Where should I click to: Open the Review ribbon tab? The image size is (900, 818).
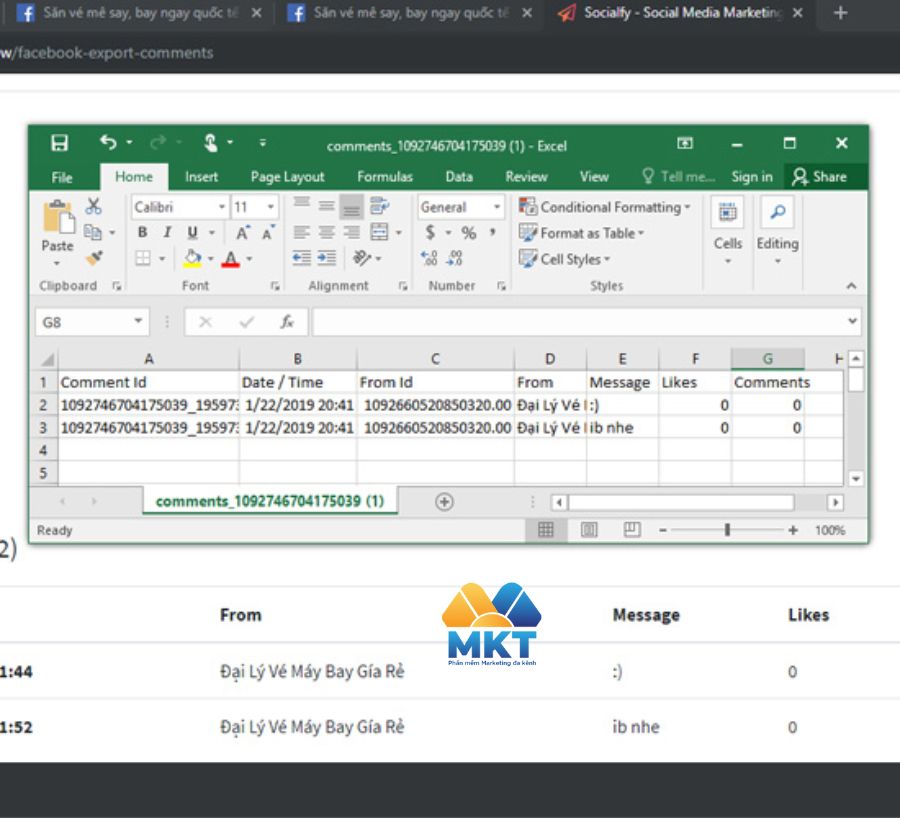pyautogui.click(x=527, y=176)
